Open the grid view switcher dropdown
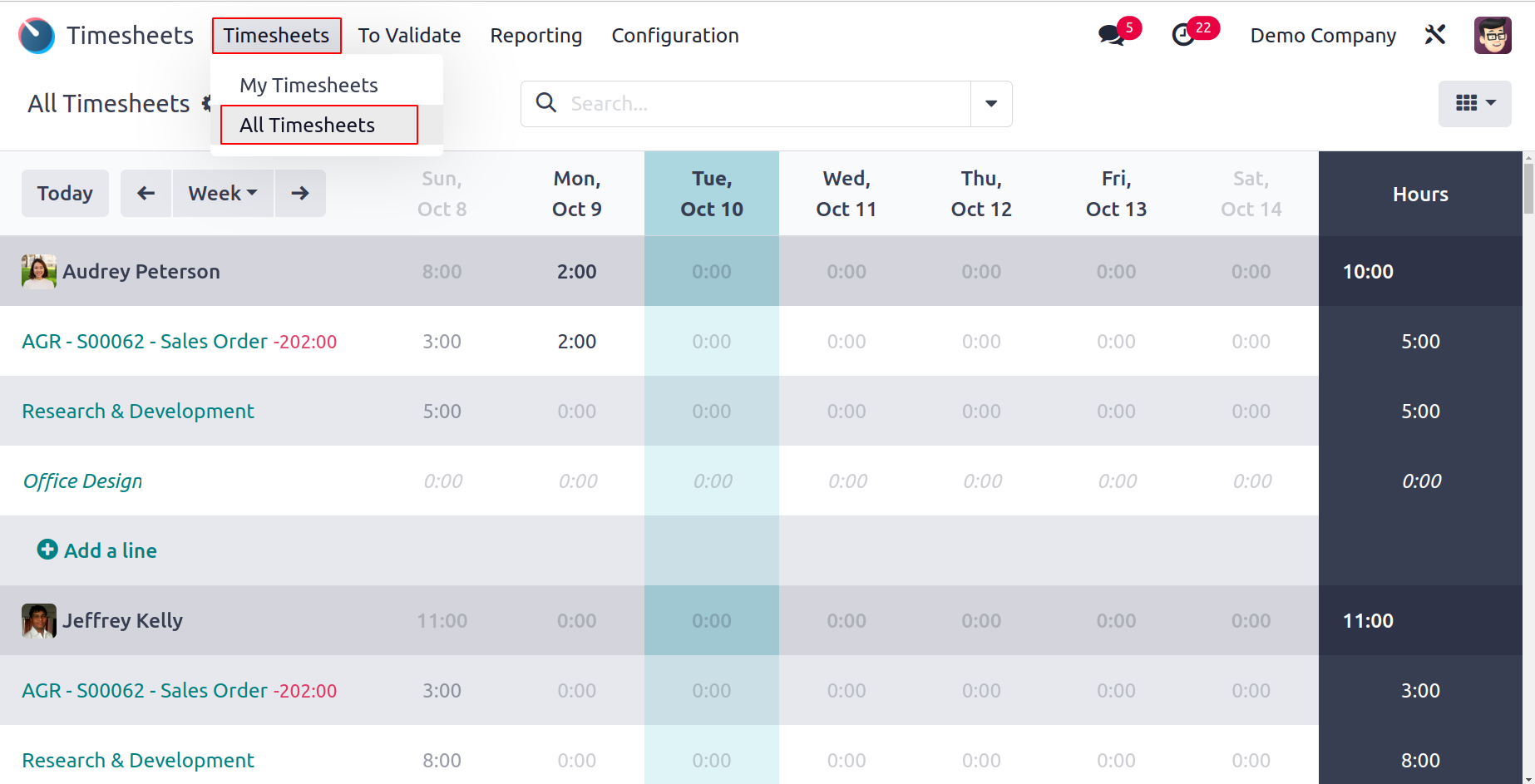 click(x=1474, y=103)
